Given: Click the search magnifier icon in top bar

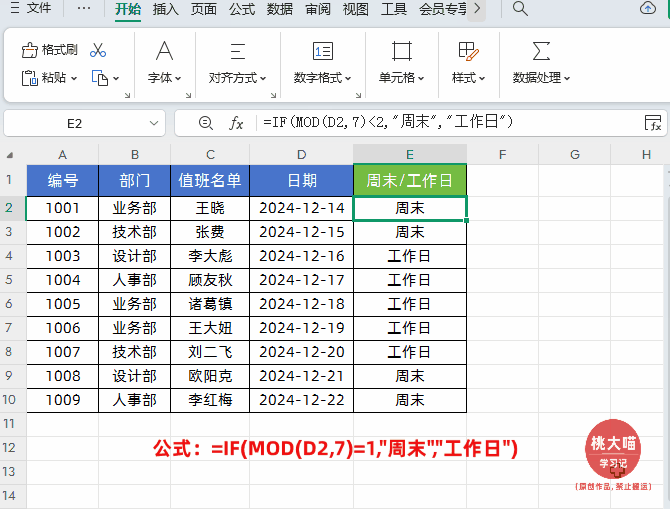Looking at the screenshot, I should point(520,9).
